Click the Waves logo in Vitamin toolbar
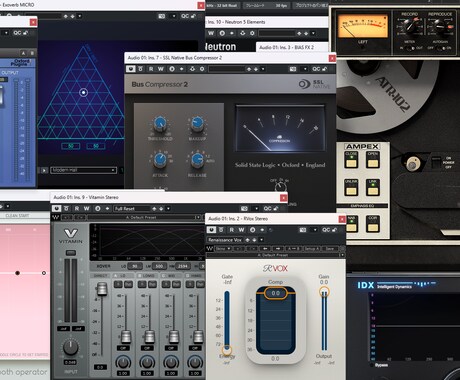460x380 pixels. tap(56, 217)
